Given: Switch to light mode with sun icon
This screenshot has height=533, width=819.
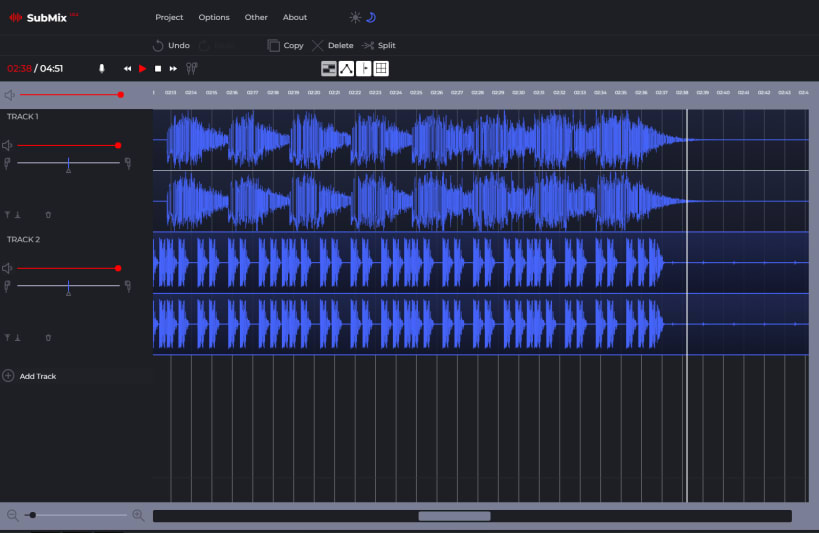Looking at the screenshot, I should click(x=354, y=17).
